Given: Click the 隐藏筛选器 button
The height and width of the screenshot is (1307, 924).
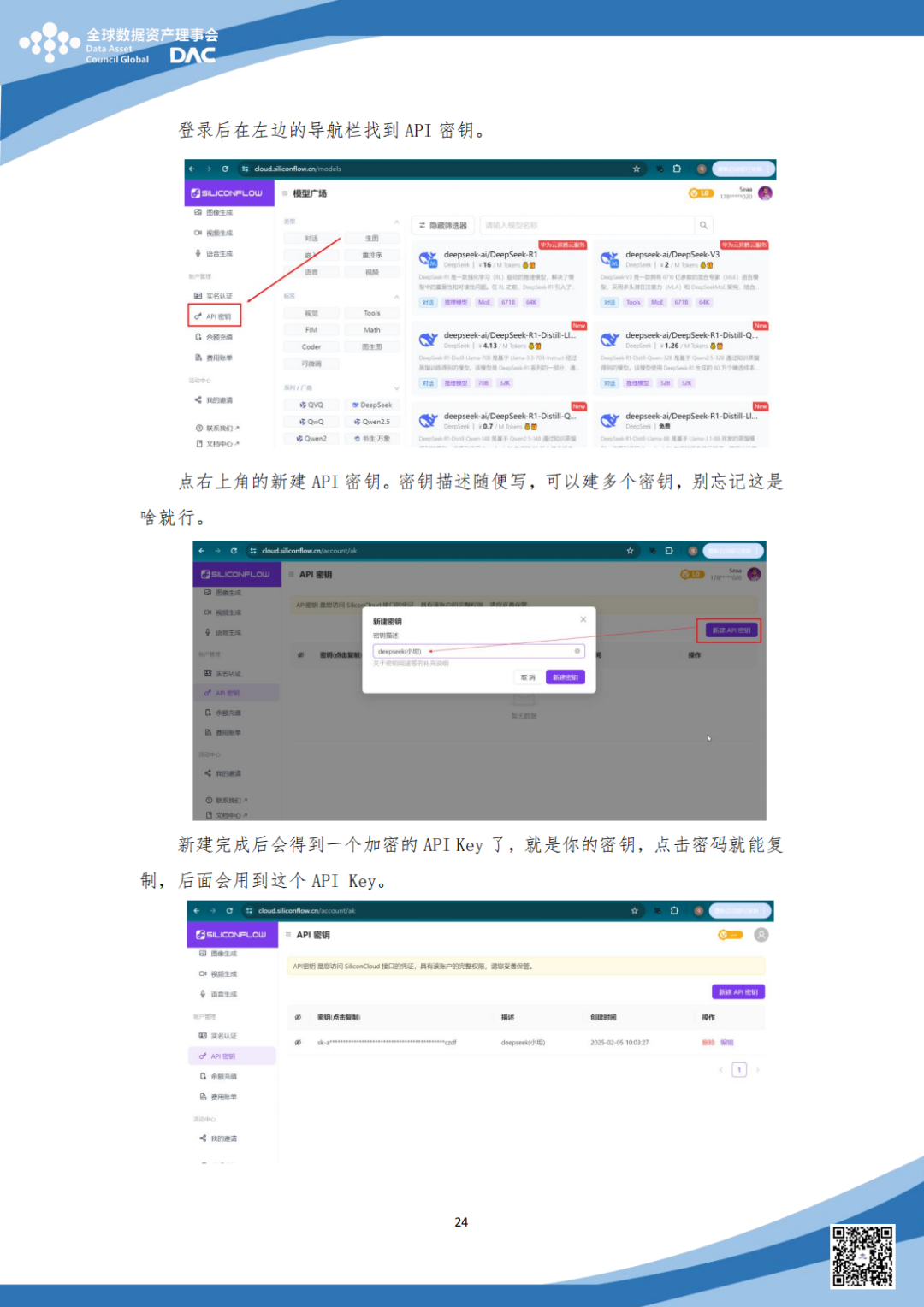Looking at the screenshot, I should coord(443,225).
